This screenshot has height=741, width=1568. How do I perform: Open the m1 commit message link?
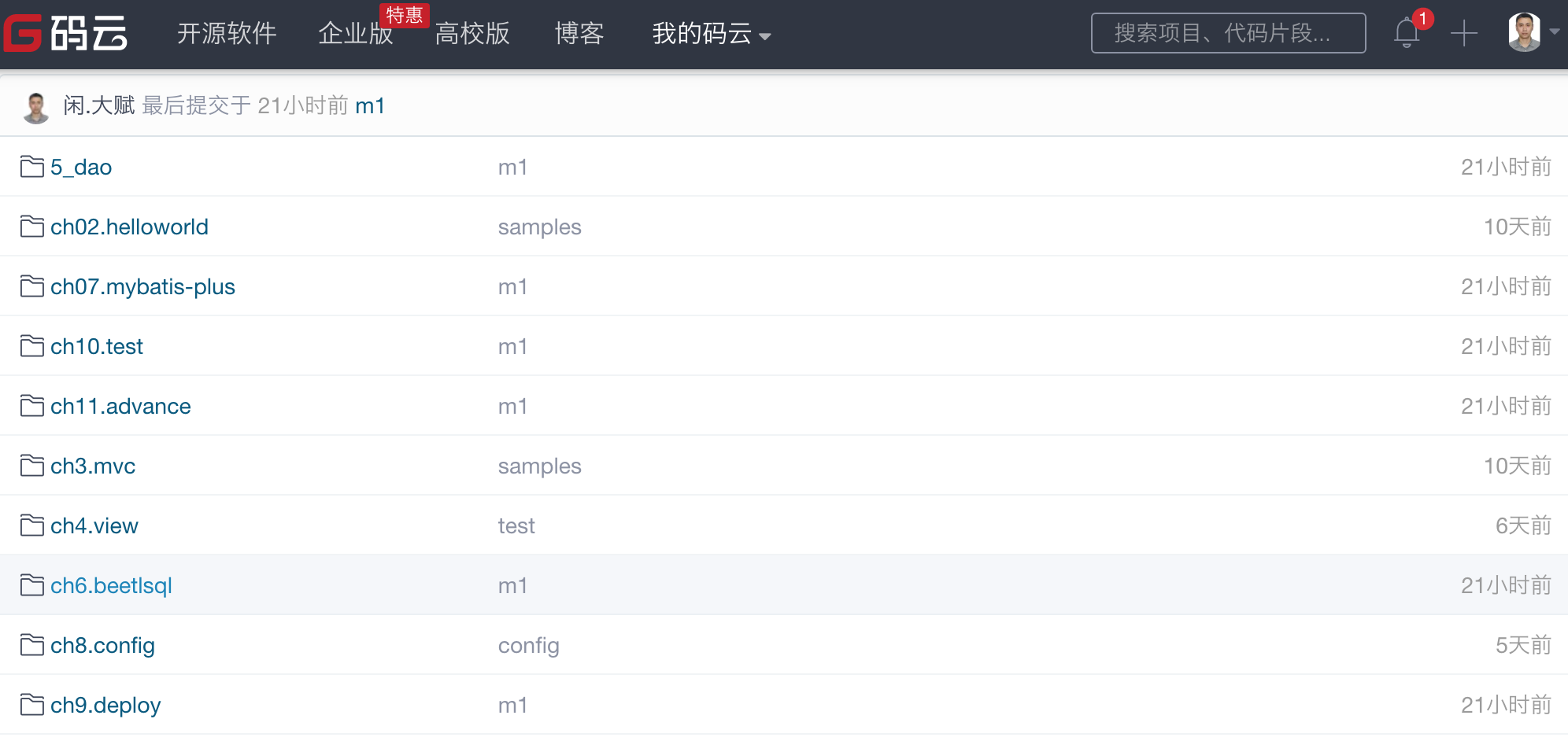pyautogui.click(x=370, y=105)
